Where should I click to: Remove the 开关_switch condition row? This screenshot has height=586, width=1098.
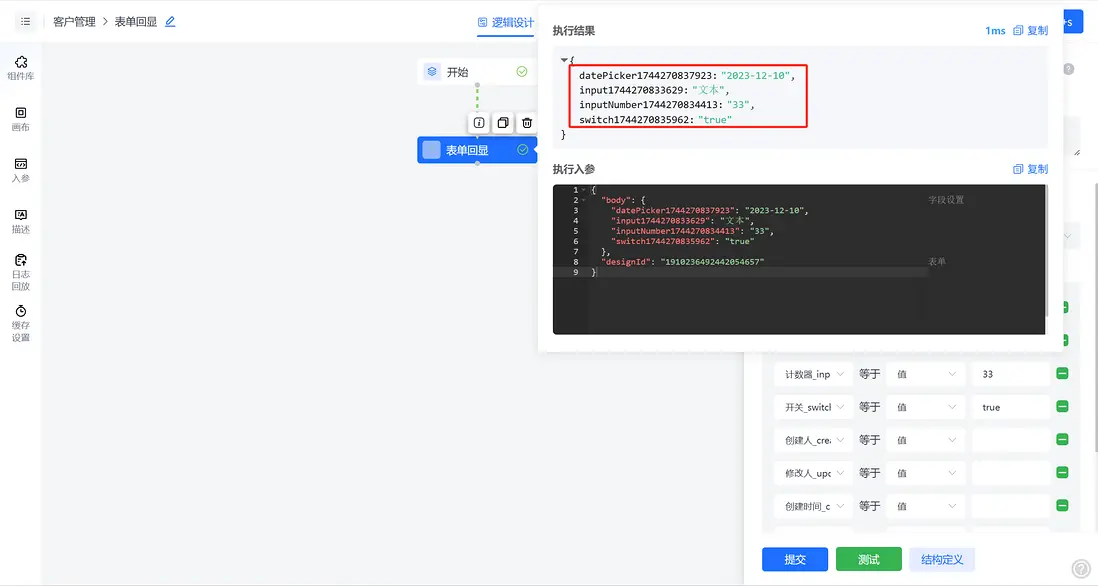1062,406
